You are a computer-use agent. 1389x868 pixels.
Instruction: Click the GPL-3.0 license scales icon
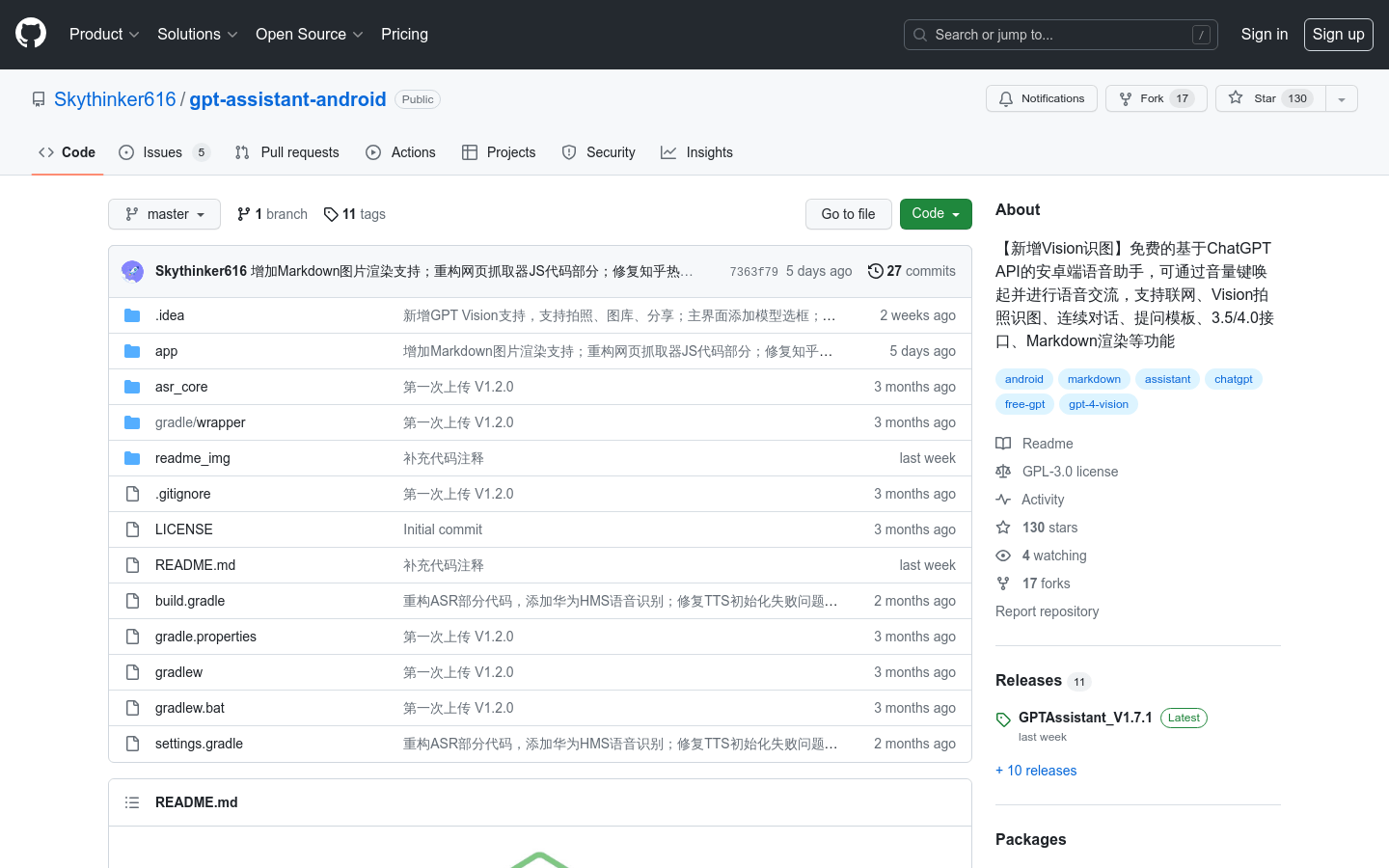[x=1003, y=471]
